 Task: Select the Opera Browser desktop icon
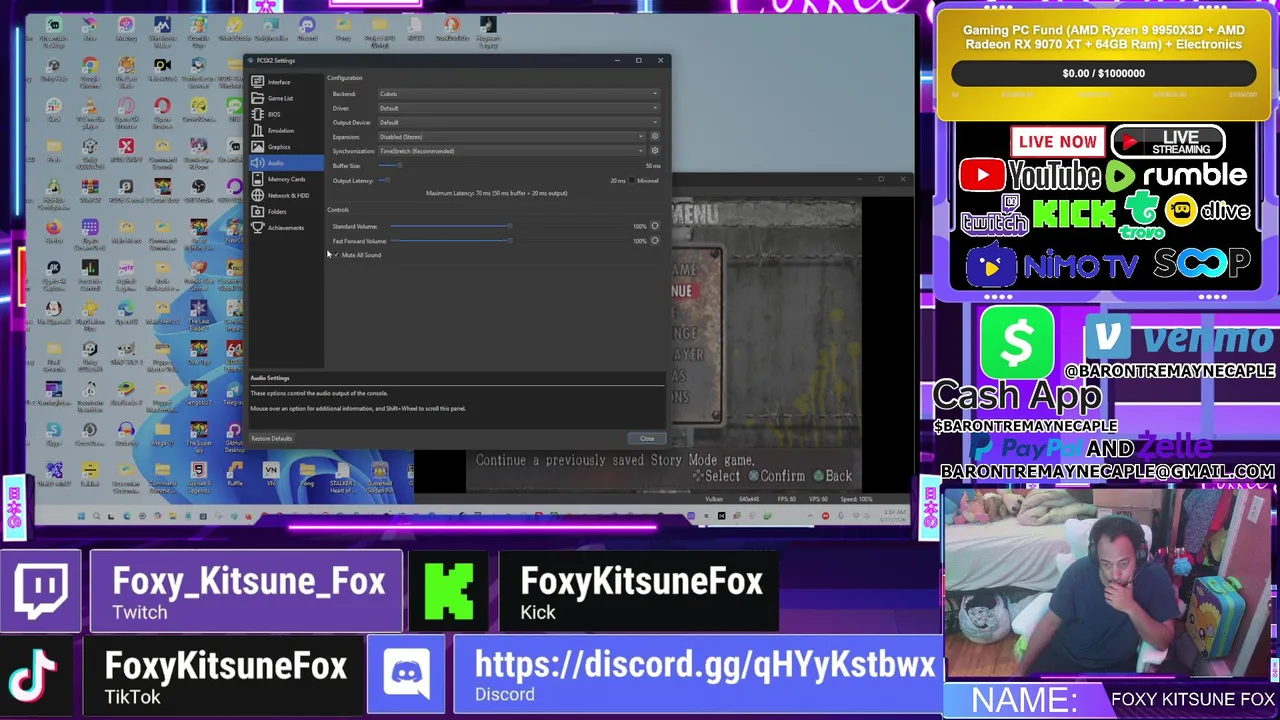(162, 110)
